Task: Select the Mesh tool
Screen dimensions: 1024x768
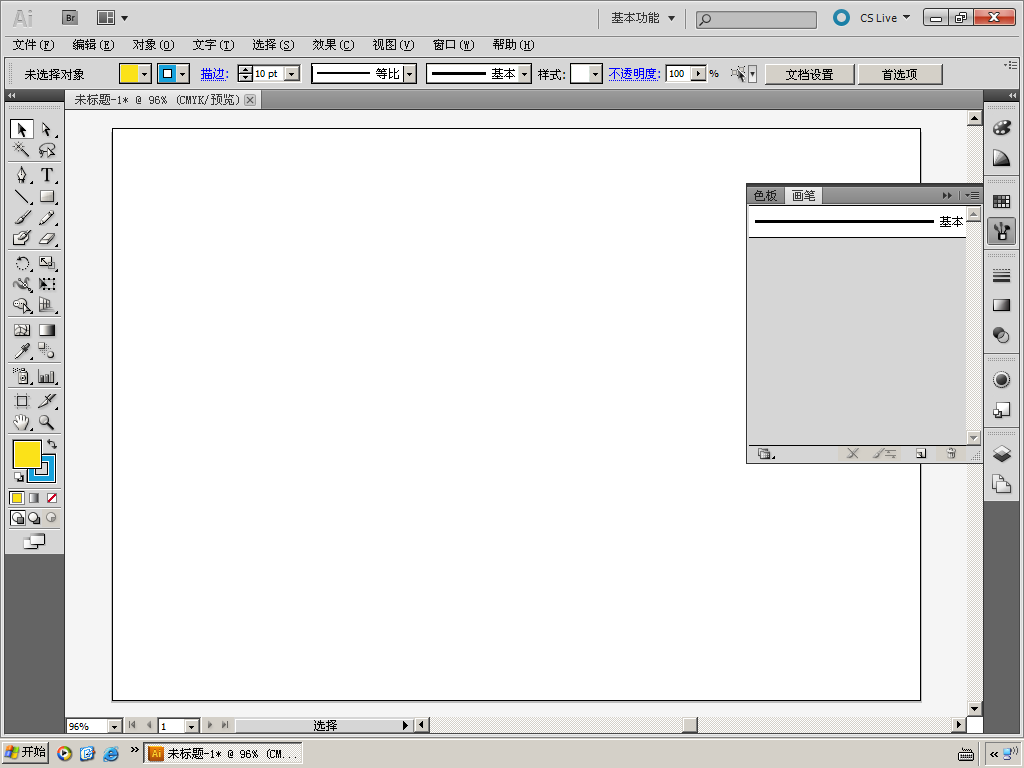Action: pos(22,330)
